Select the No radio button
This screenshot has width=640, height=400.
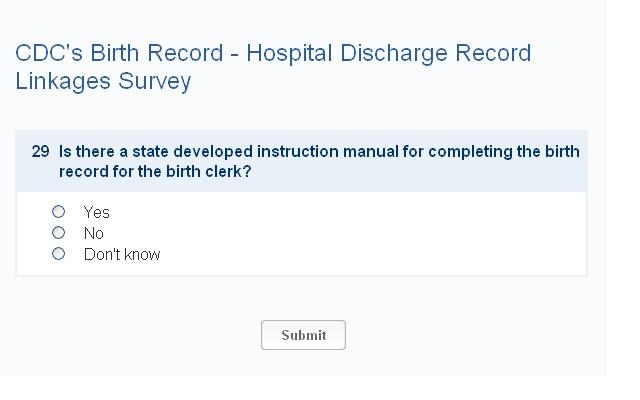coord(58,233)
